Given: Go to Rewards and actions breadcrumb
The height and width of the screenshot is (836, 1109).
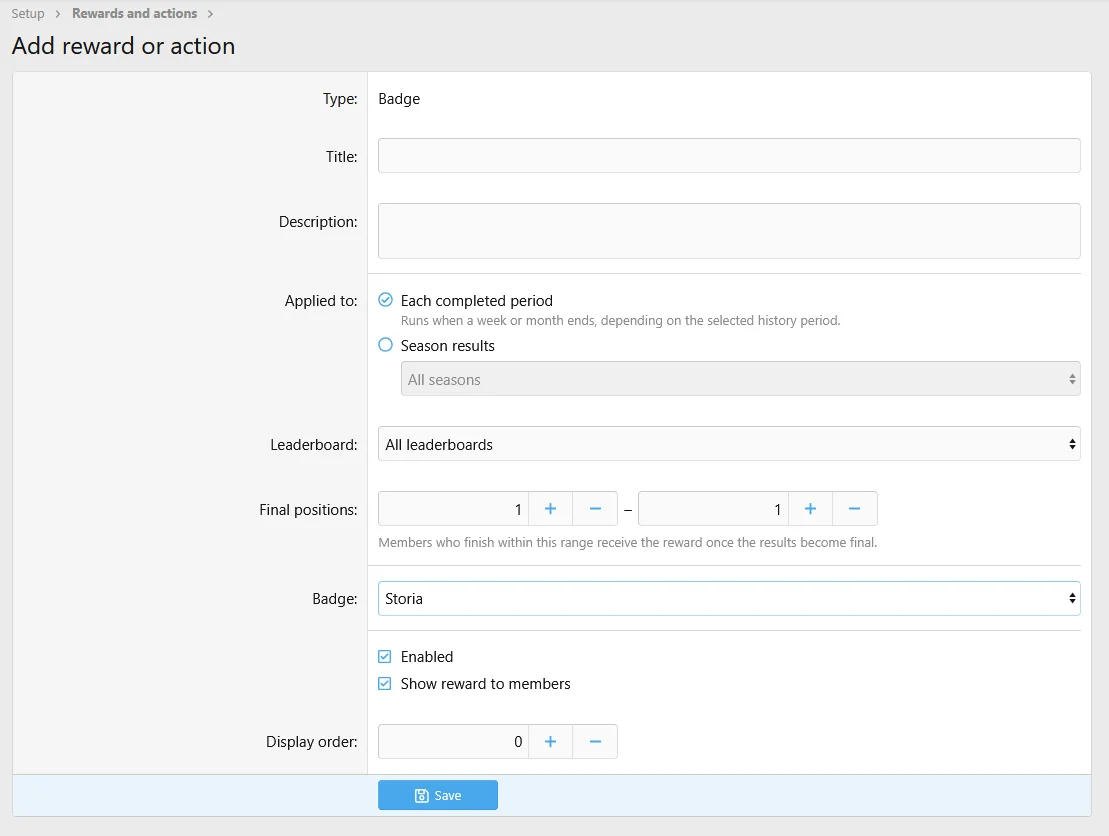Looking at the screenshot, I should click(x=134, y=13).
